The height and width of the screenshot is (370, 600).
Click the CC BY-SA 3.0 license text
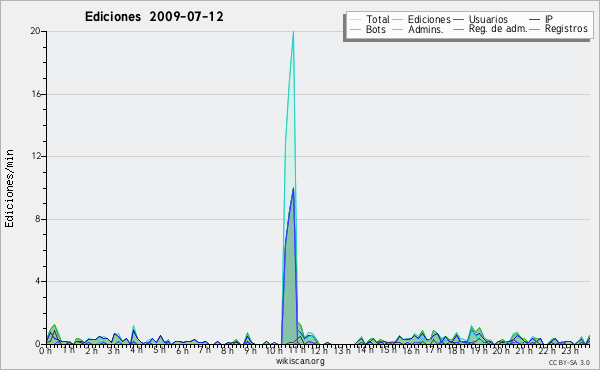tap(569, 362)
